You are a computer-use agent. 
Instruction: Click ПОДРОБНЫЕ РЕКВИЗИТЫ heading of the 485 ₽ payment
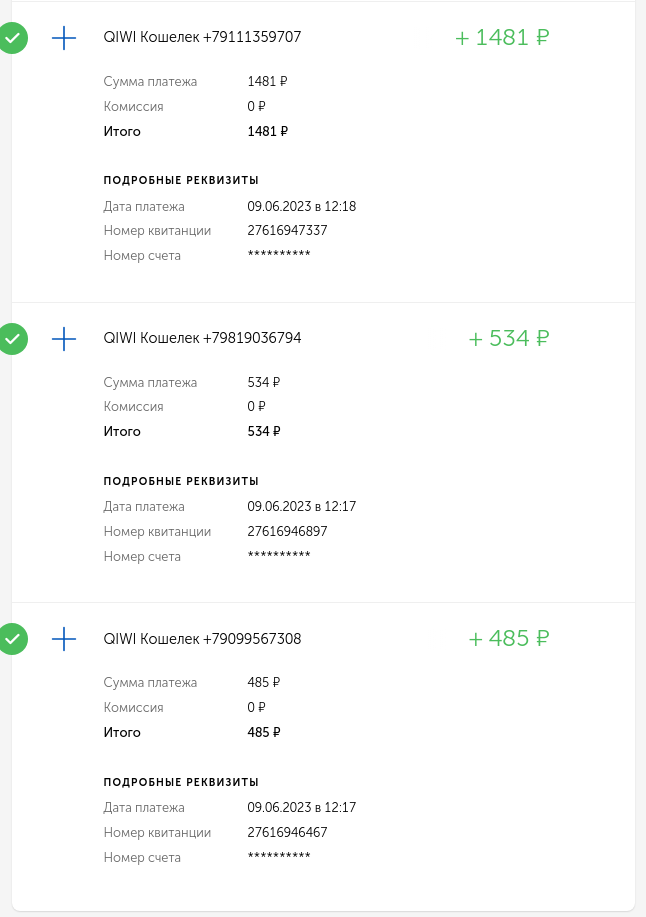point(181,782)
